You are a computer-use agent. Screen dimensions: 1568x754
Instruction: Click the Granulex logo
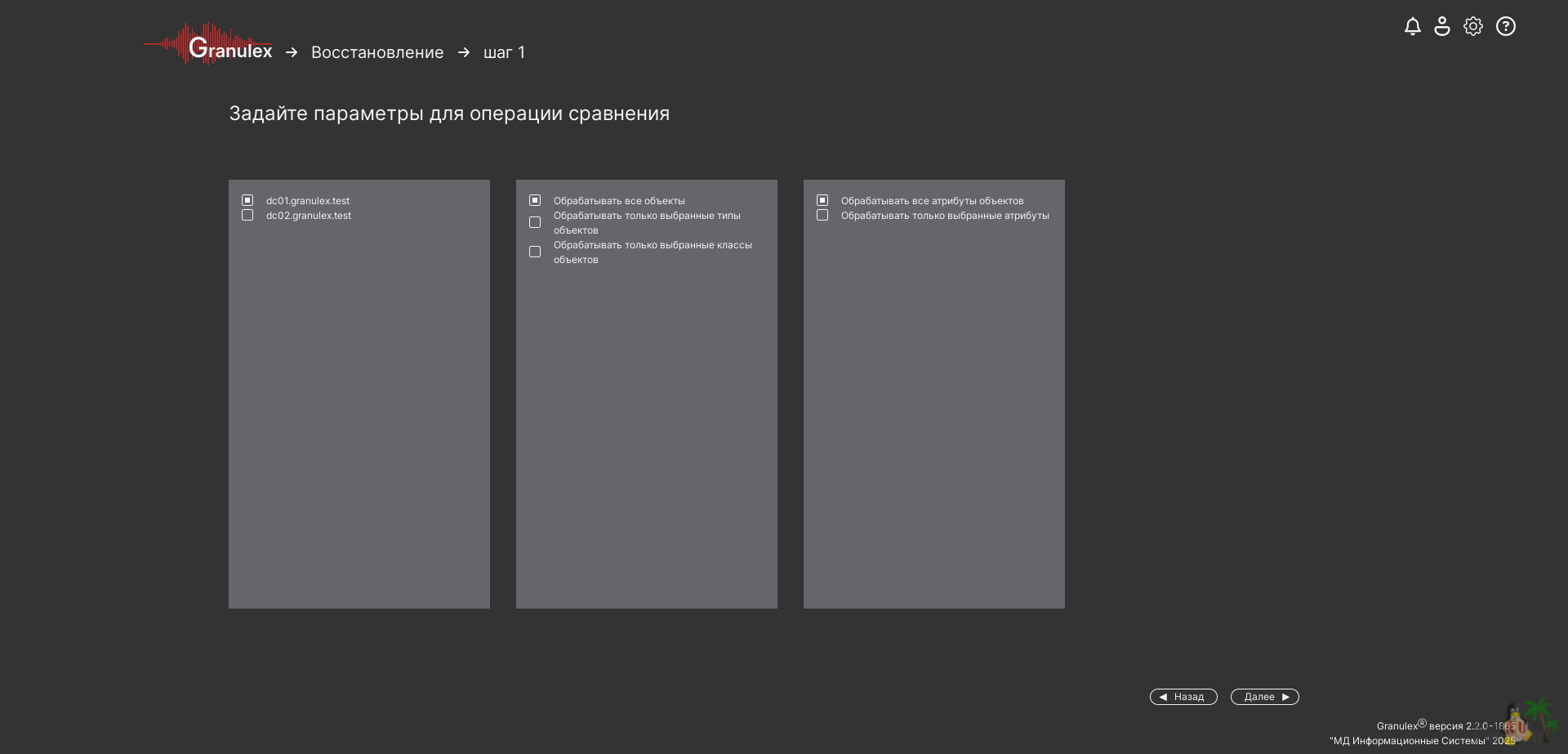[x=209, y=46]
